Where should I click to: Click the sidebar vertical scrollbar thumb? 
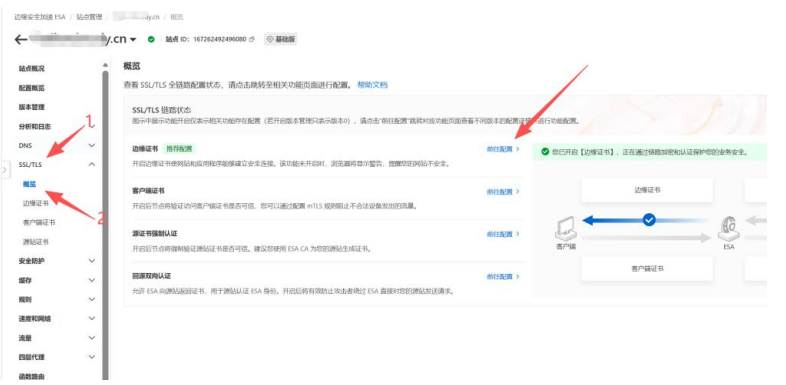[105, 226]
